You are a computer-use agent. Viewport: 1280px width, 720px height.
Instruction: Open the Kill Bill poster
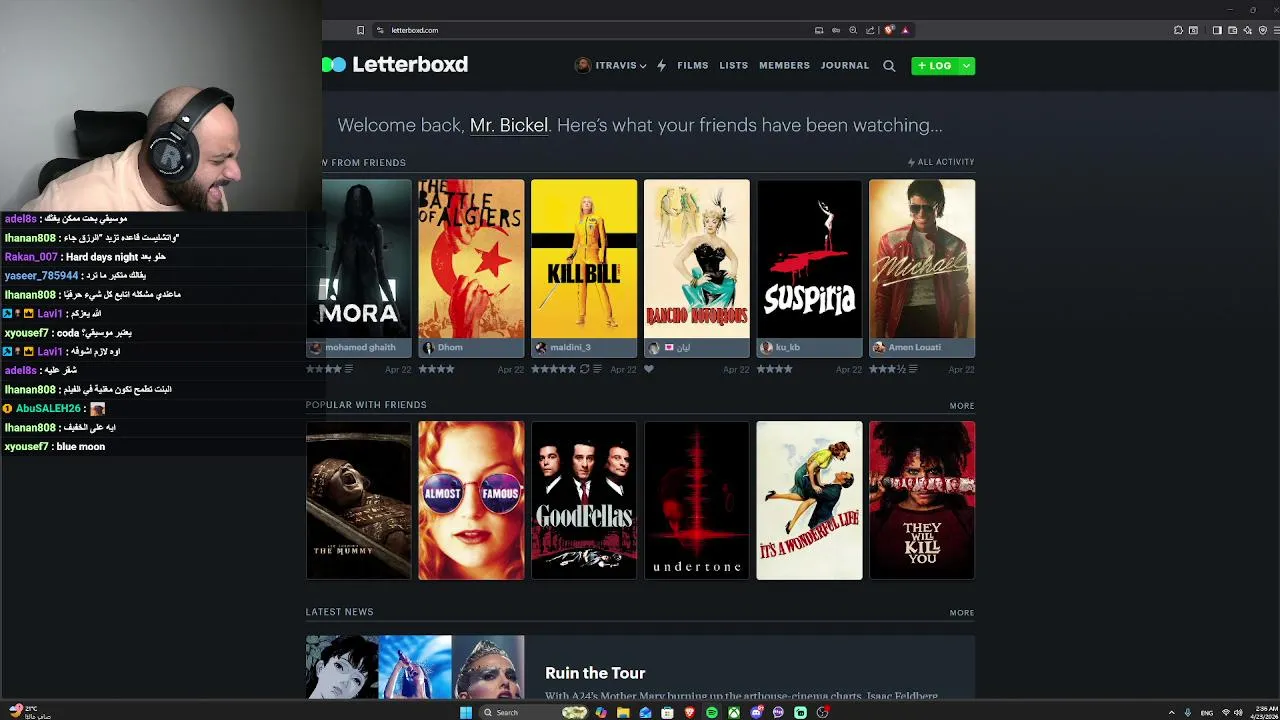point(584,259)
